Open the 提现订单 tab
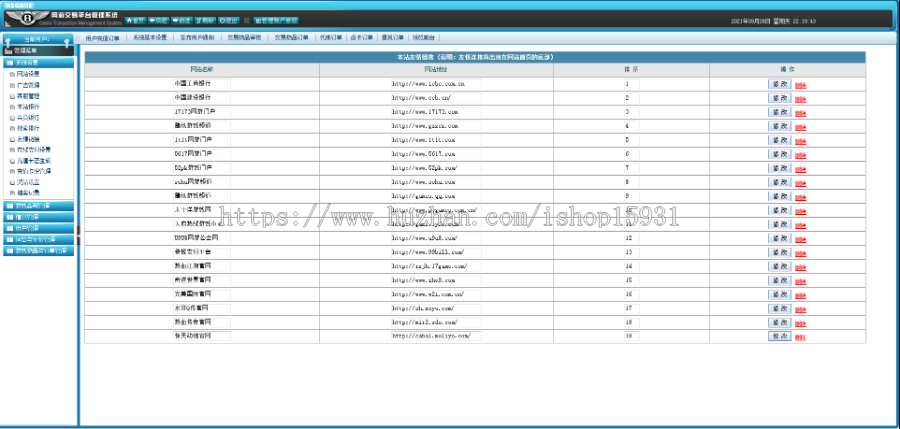 tap(393, 38)
